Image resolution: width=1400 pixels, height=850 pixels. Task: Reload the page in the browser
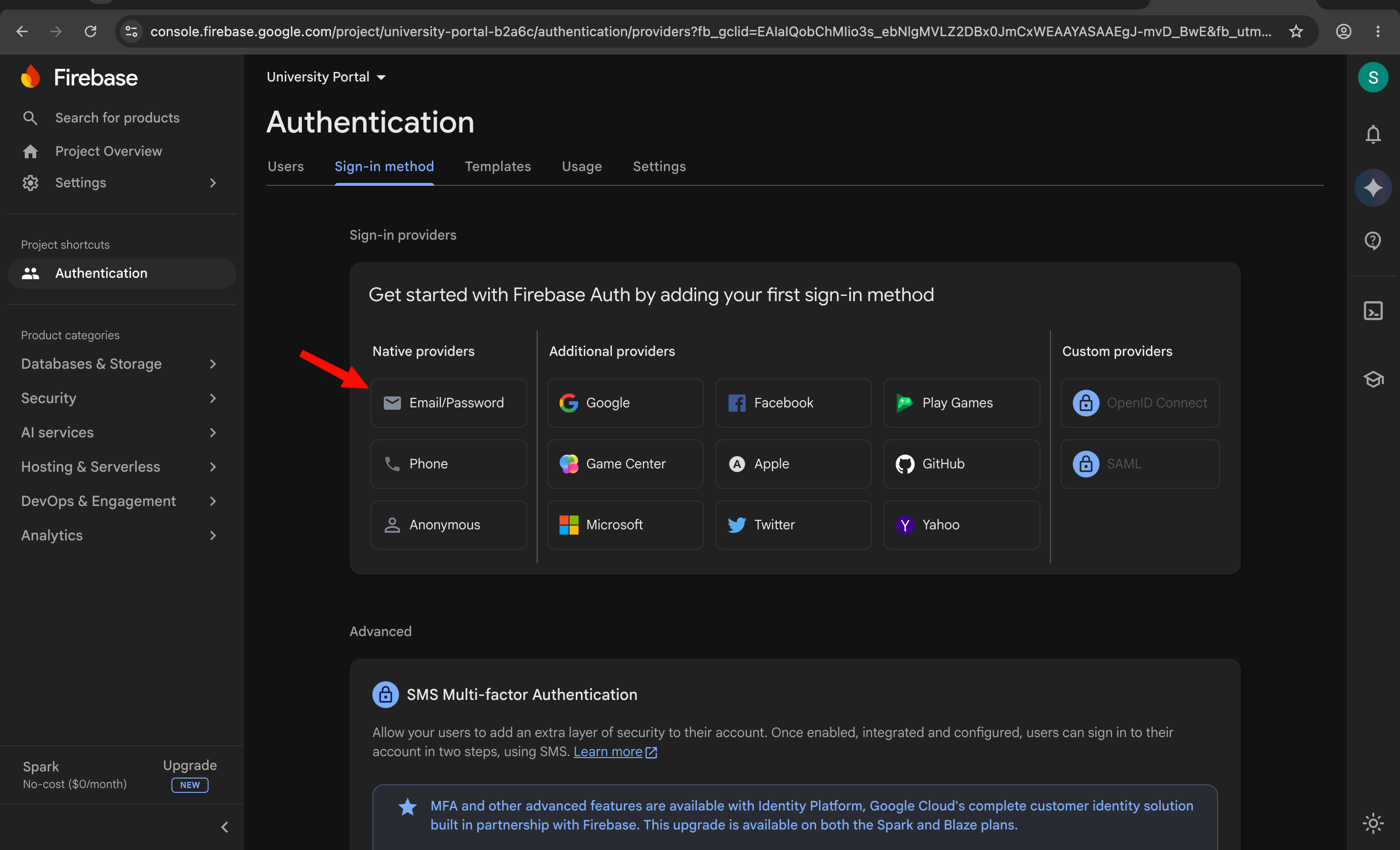[x=90, y=31]
